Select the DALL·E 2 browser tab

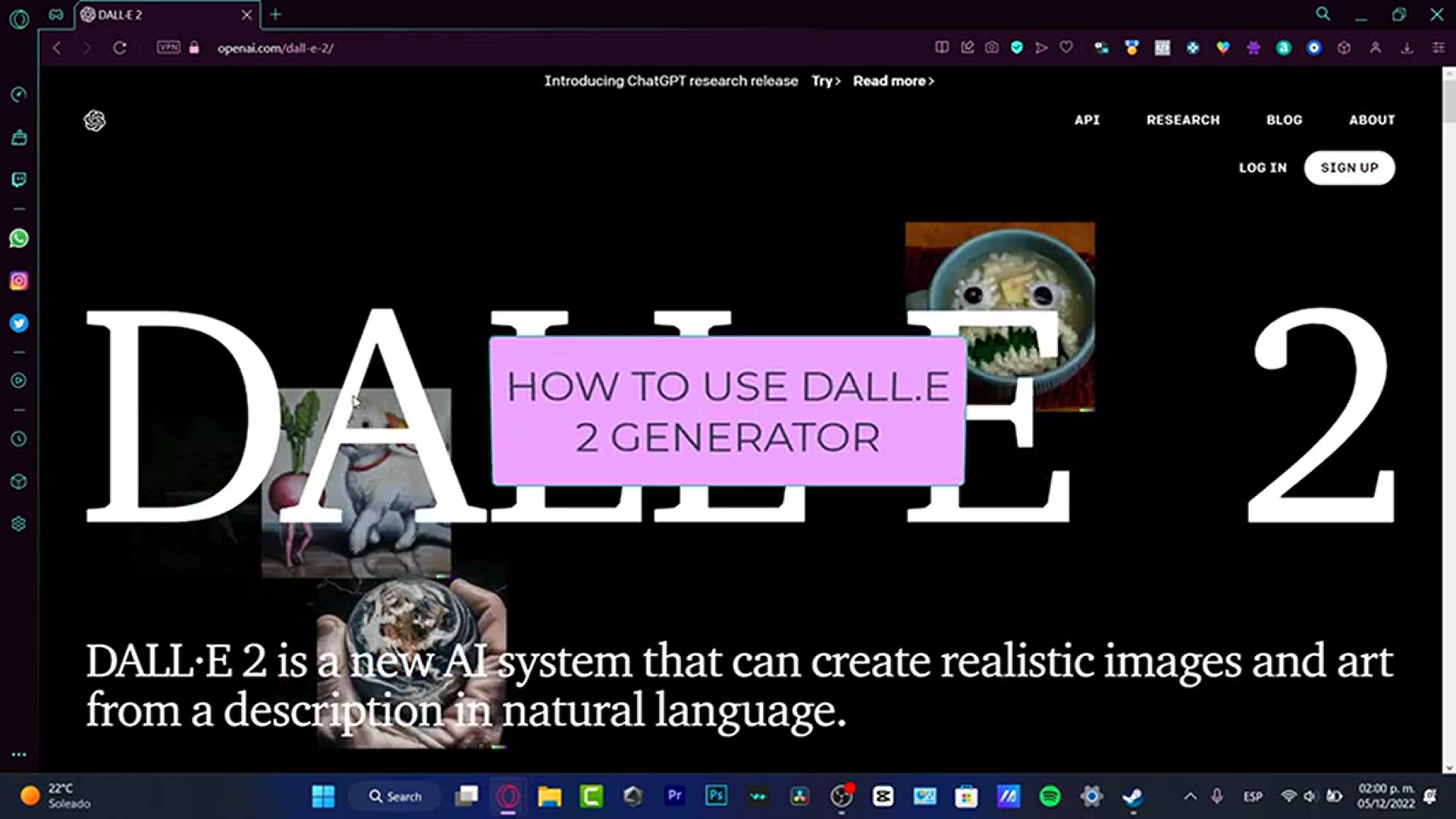pyautogui.click(x=167, y=14)
